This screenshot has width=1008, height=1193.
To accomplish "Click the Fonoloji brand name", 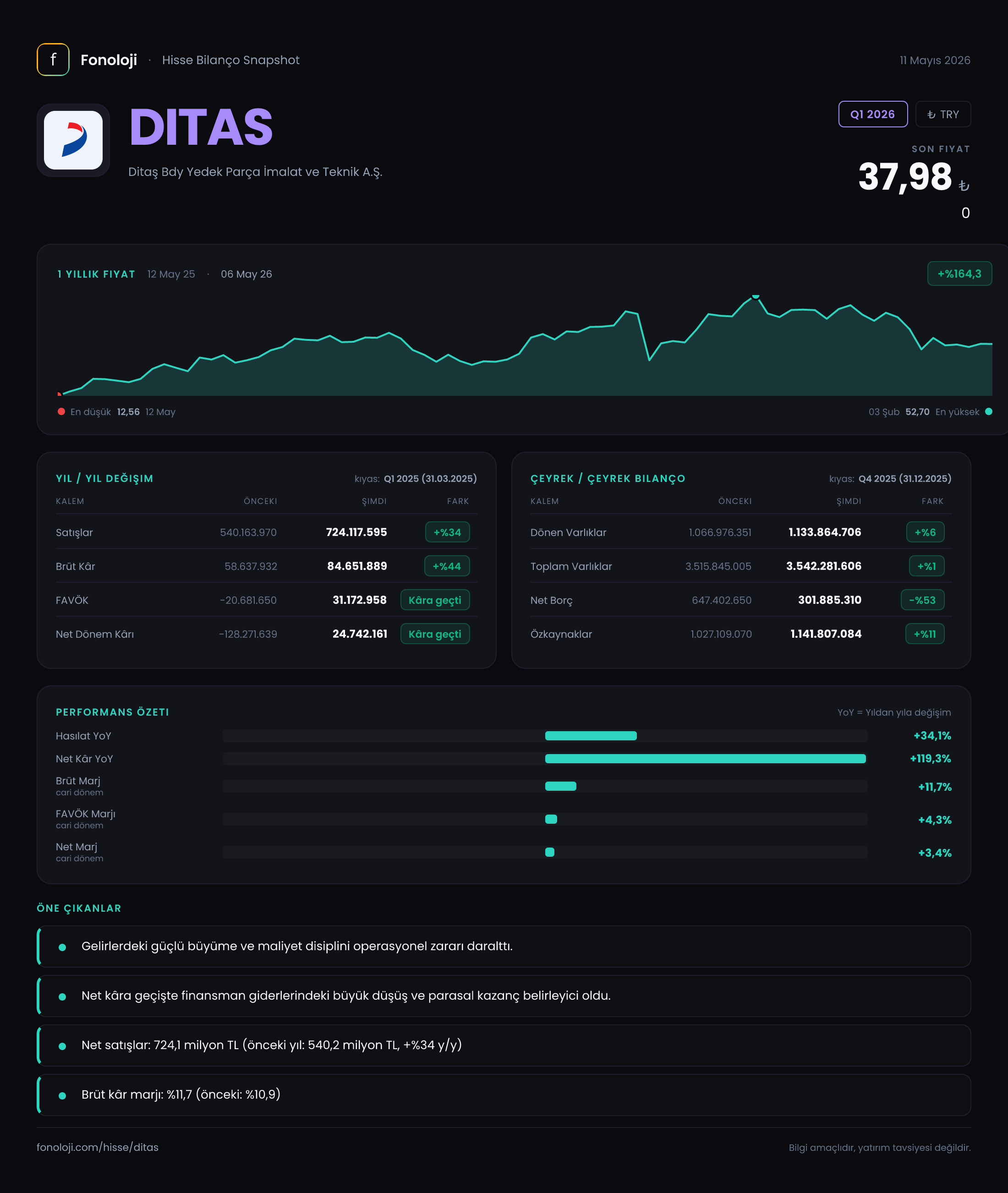I will pos(109,60).
